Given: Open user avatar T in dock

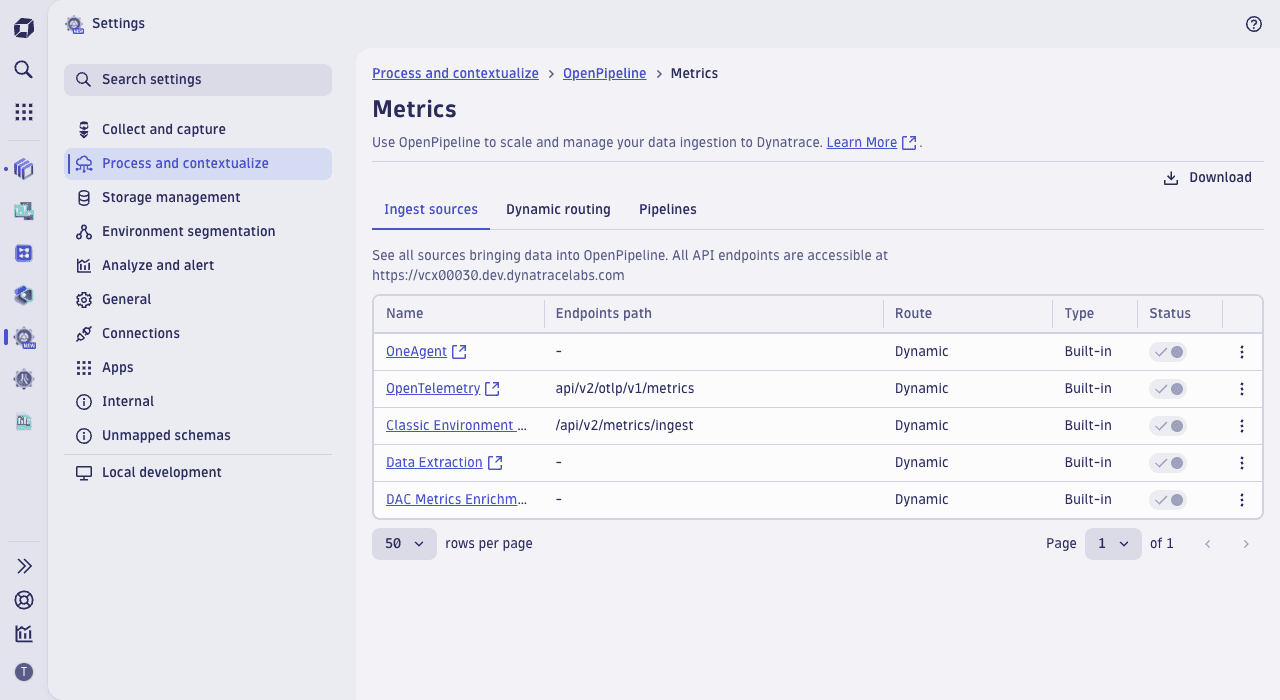Looking at the screenshot, I should (x=24, y=672).
